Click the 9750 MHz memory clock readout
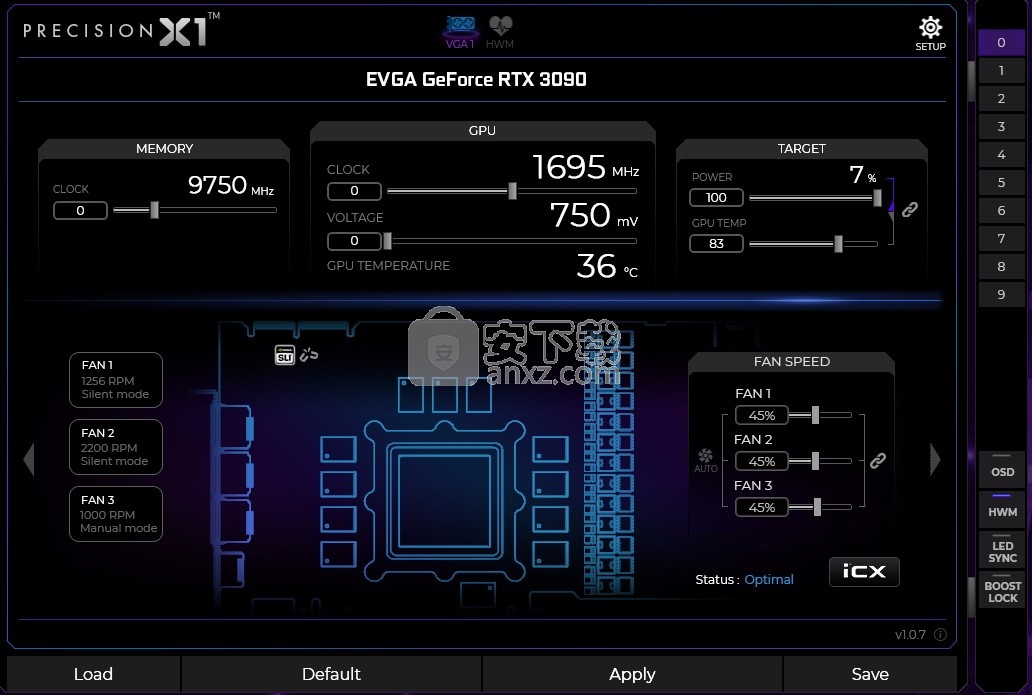The image size is (1032, 695). [230, 185]
